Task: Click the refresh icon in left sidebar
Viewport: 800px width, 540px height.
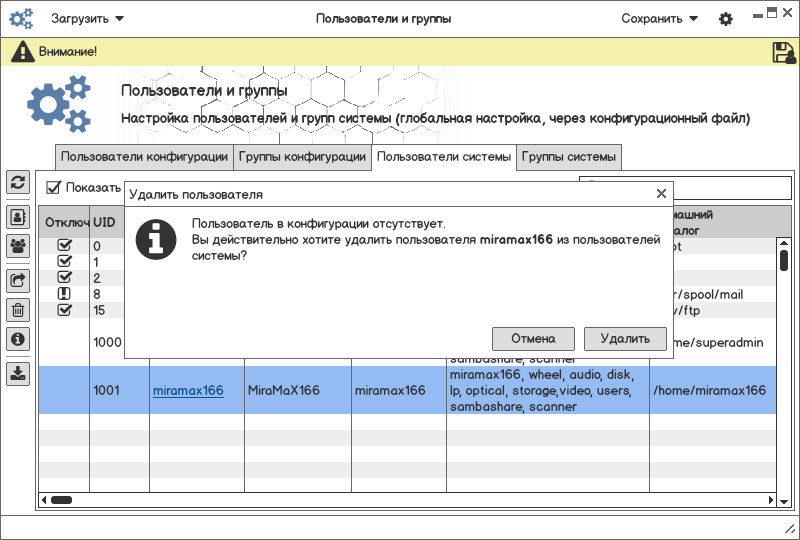Action: coord(18,182)
